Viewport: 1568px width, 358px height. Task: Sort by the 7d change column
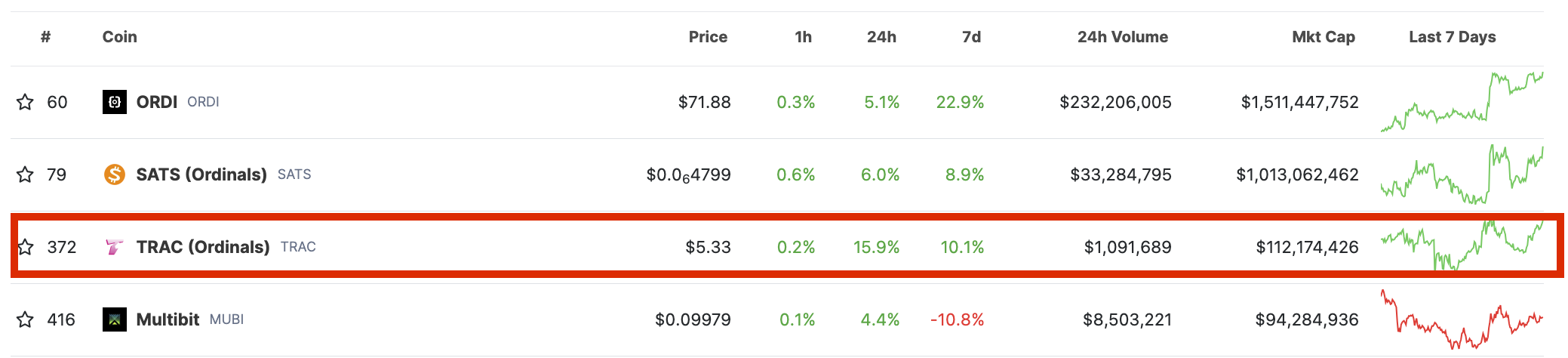tap(972, 37)
